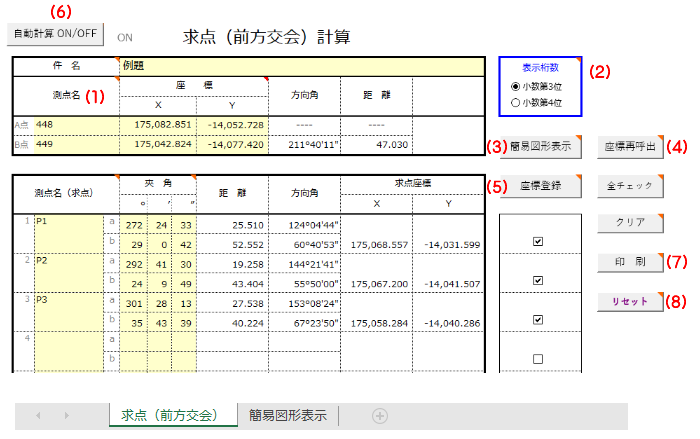Click the 表示桁数 label
Viewport: 700px width, 439px height.
click(x=540, y=68)
